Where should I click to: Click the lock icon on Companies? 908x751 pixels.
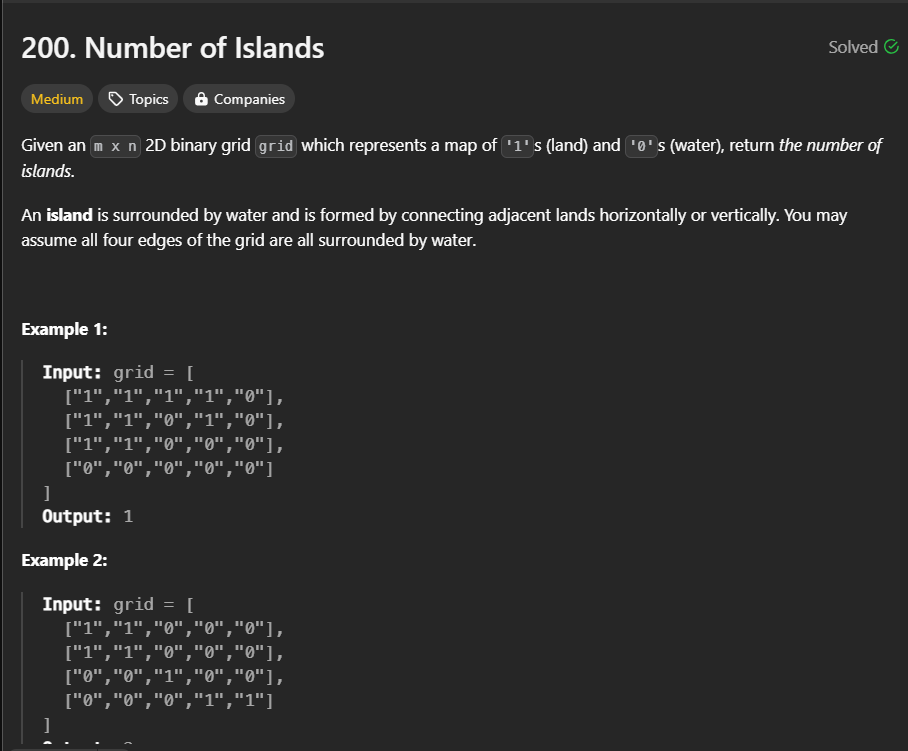pos(202,98)
